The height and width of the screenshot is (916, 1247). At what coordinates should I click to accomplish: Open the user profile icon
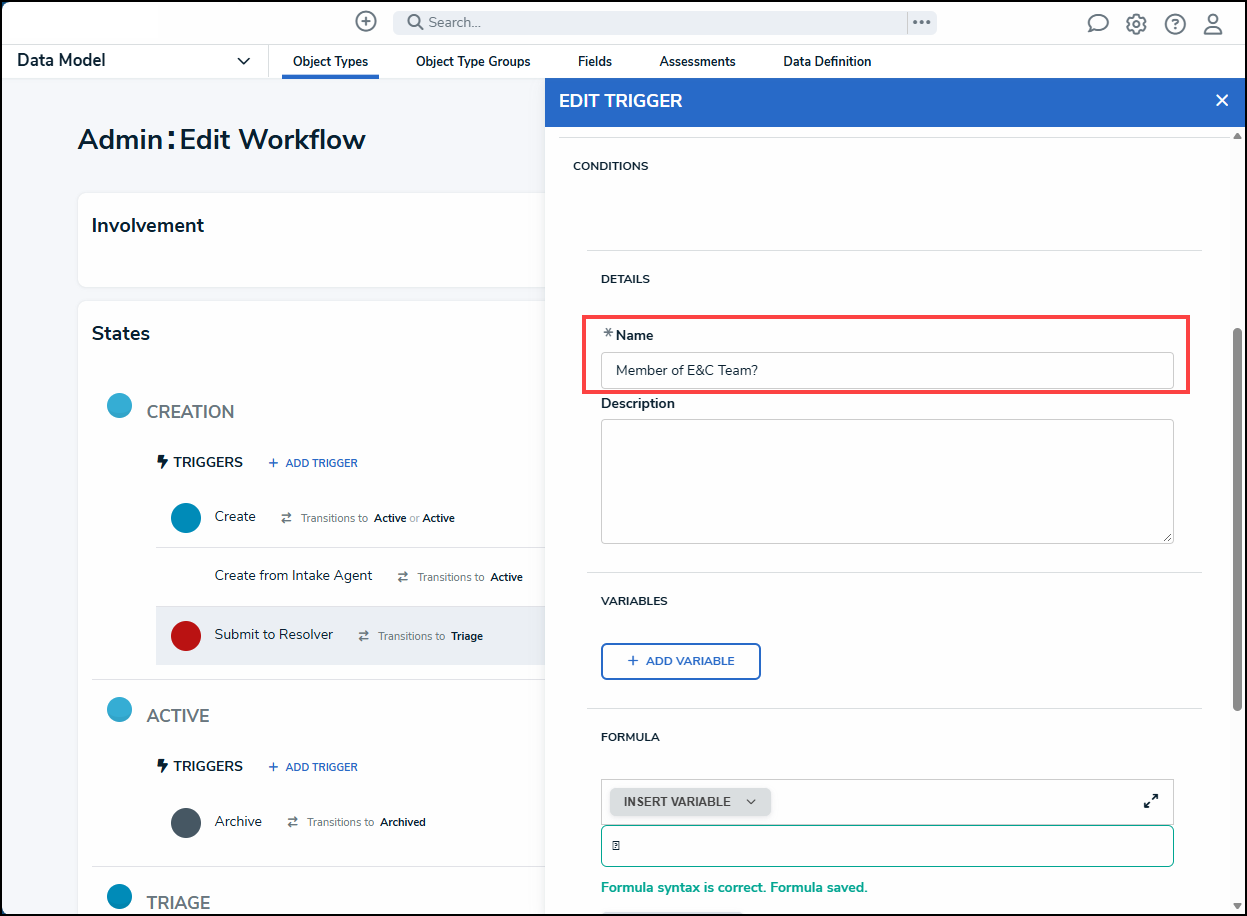click(1213, 23)
